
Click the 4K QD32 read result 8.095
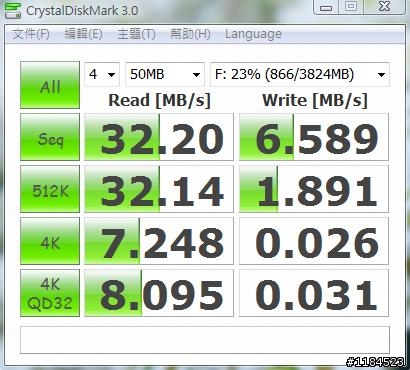tap(159, 293)
